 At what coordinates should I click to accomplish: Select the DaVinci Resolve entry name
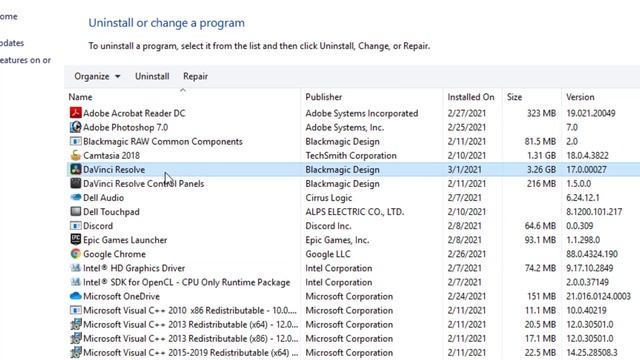tap(114, 169)
